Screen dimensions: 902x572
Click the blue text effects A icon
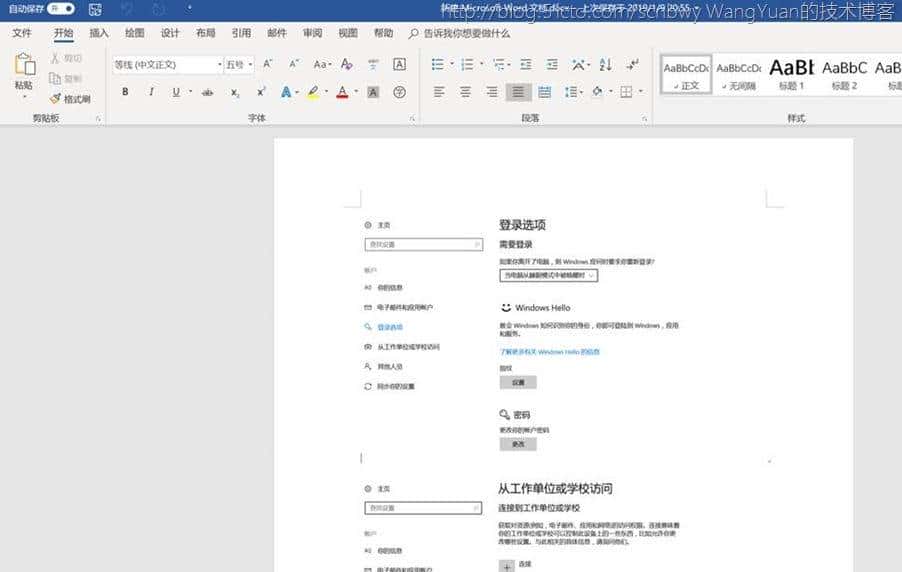click(x=286, y=91)
